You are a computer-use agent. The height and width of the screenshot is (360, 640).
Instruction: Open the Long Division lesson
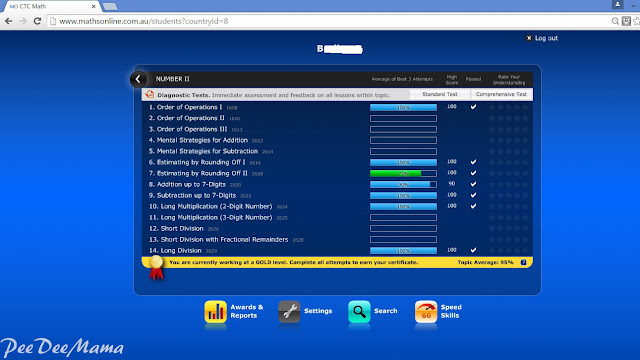pos(175,250)
